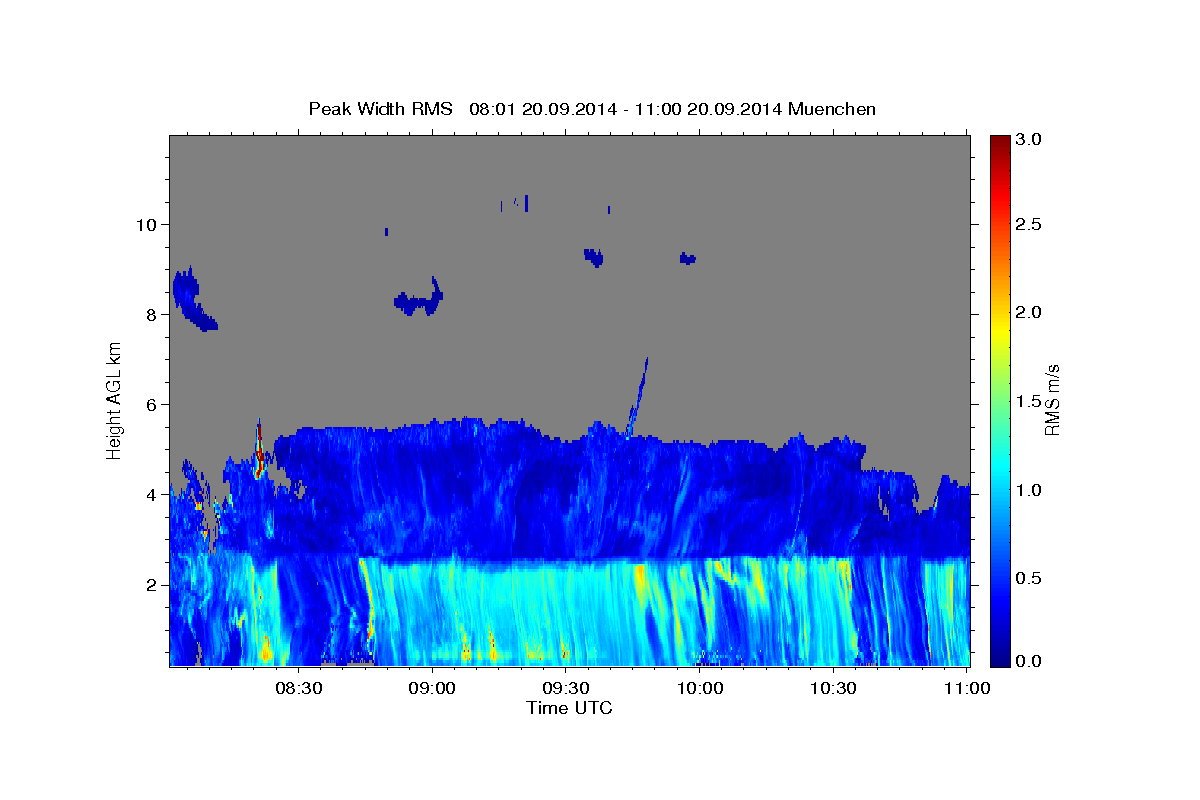Click the colorbar label '0.5'

coord(1028,578)
